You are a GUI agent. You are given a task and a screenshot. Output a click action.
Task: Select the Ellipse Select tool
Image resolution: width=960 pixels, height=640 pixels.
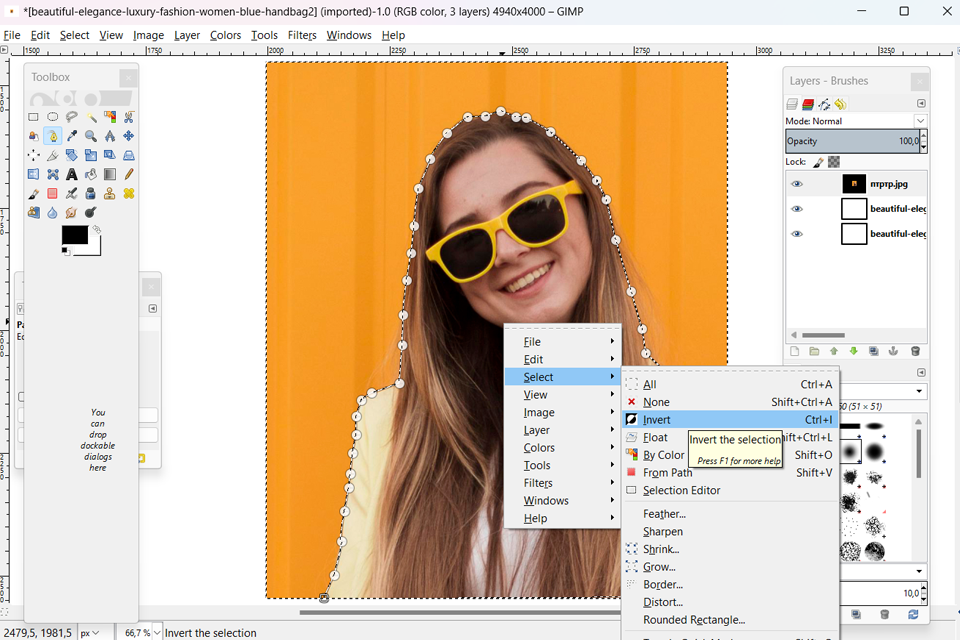[53, 116]
